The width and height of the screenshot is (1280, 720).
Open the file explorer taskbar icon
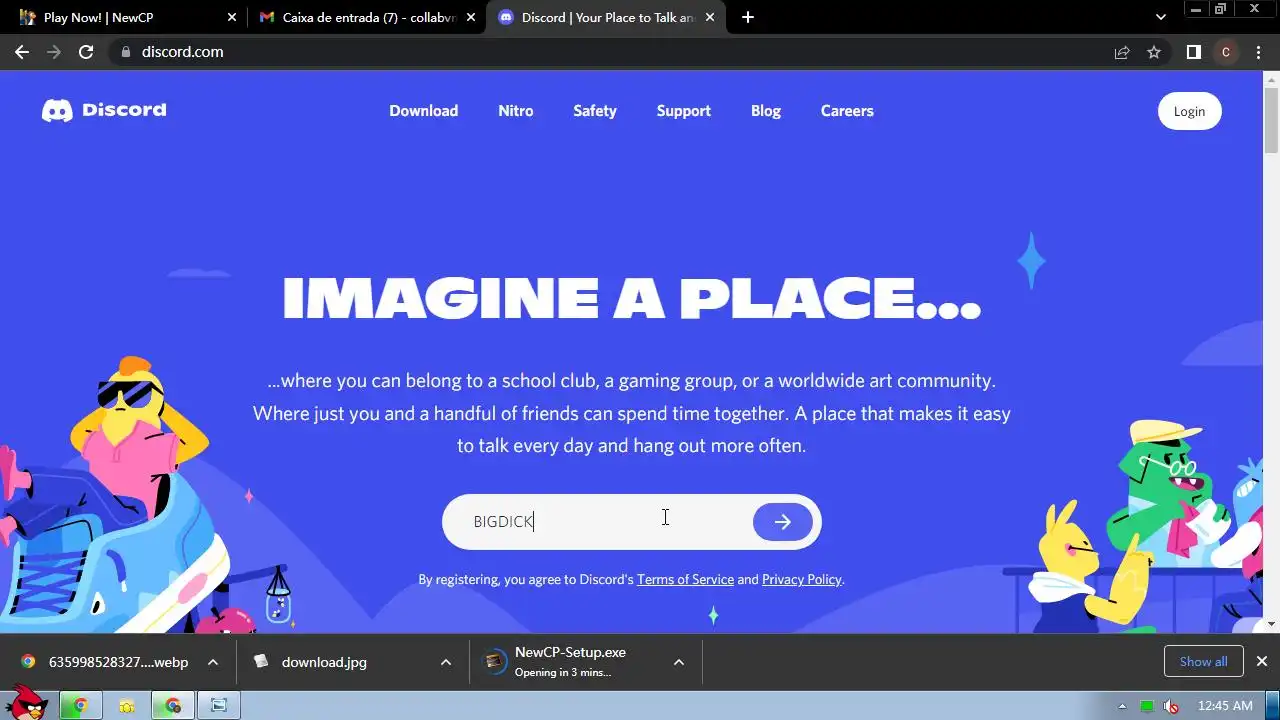coord(127,705)
